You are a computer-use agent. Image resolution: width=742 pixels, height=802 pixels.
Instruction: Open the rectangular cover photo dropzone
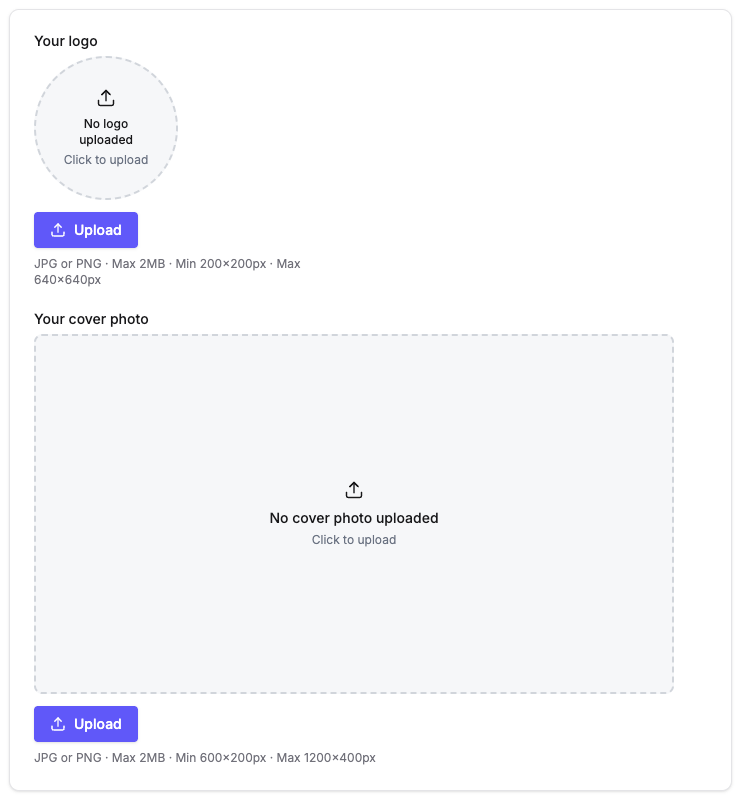(x=354, y=514)
